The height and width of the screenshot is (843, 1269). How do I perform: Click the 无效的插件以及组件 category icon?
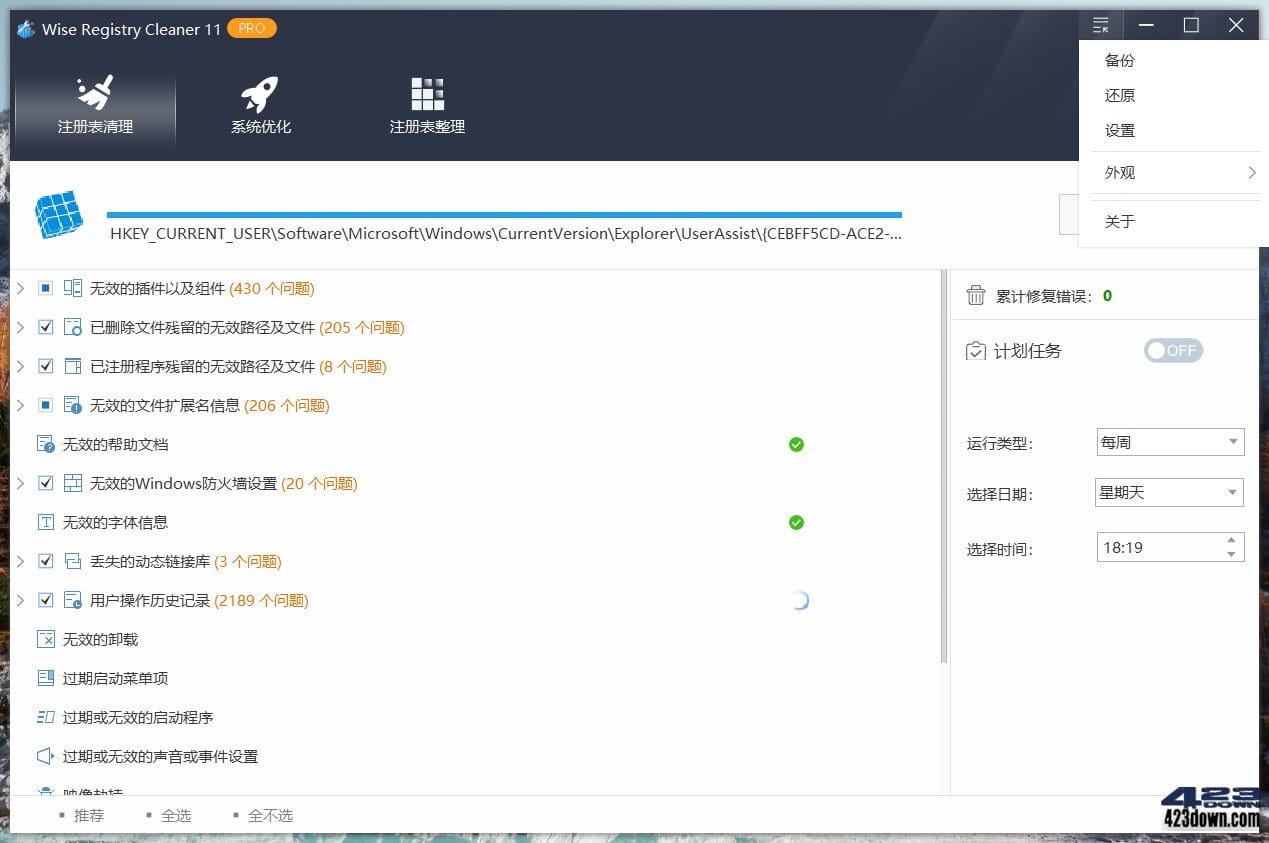pos(73,288)
